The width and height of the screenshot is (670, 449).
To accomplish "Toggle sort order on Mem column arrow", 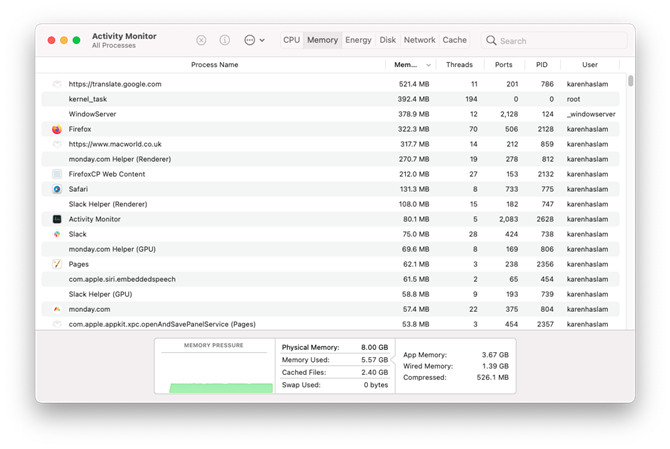I will point(428,65).
